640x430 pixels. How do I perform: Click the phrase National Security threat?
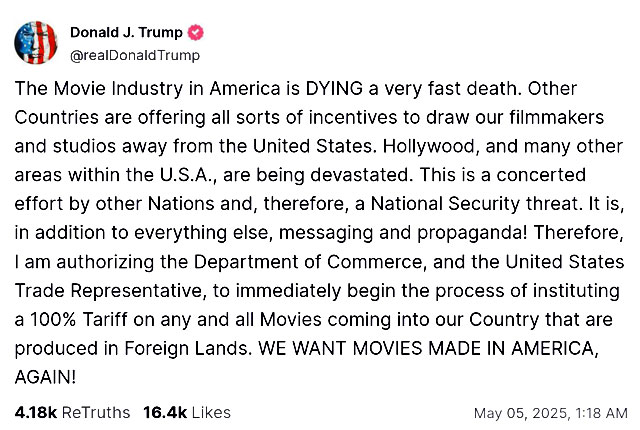coord(476,204)
